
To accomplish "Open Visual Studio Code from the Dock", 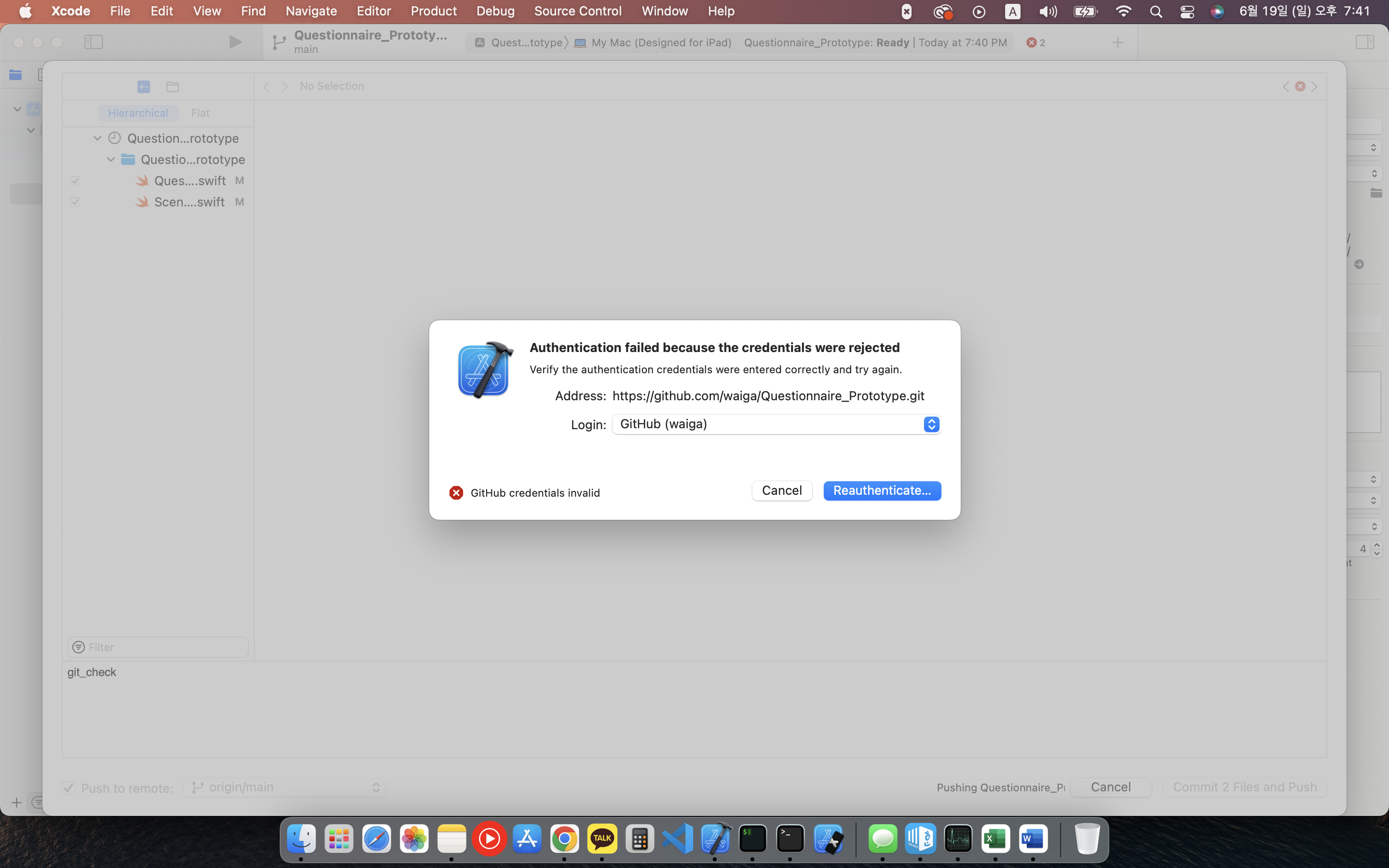I will (x=677, y=839).
